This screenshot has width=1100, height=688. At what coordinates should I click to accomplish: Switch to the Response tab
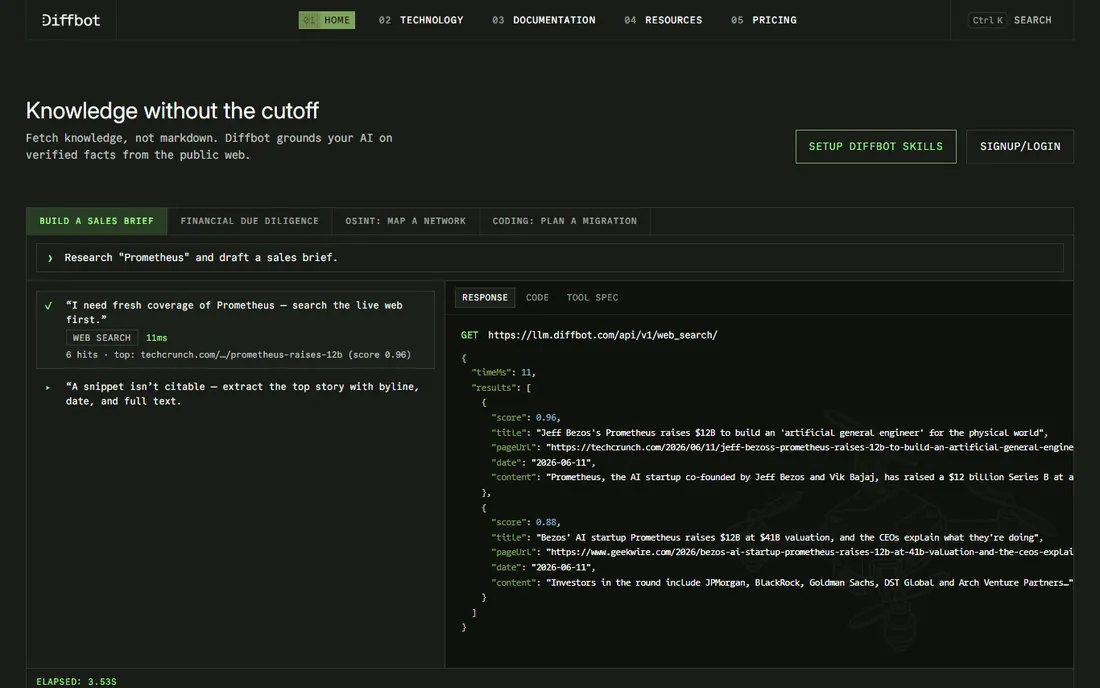tap(485, 297)
